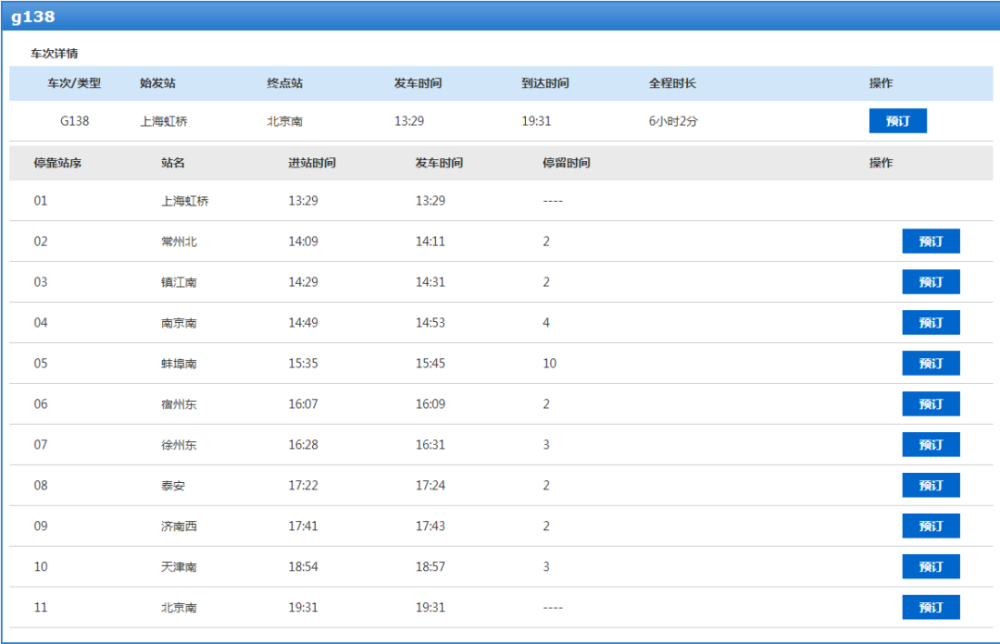1000x644 pixels.
Task: Click stop sequence number 05
Action: [x=41, y=363]
